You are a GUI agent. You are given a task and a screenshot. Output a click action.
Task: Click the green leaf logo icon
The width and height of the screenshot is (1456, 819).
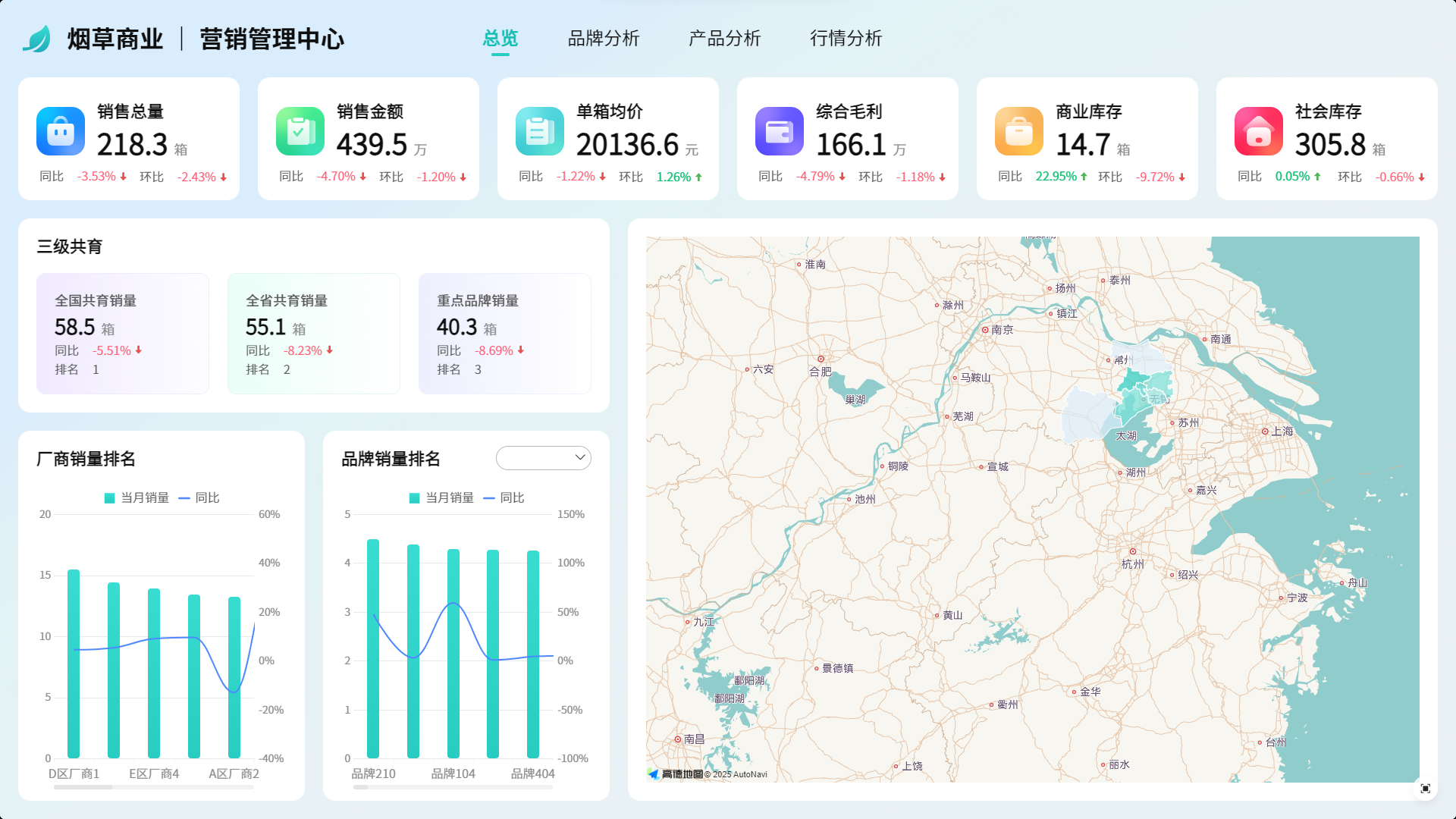click(x=36, y=39)
